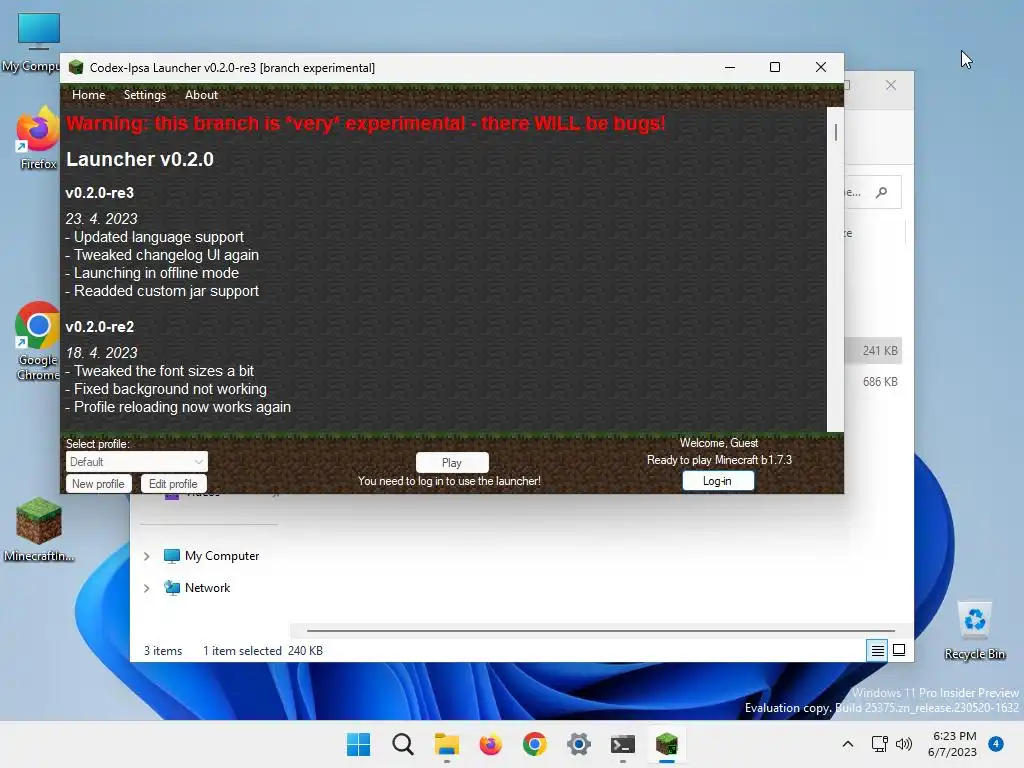The image size is (1024, 768).
Task: Close the File Explorer window behind
Action: [x=891, y=85]
